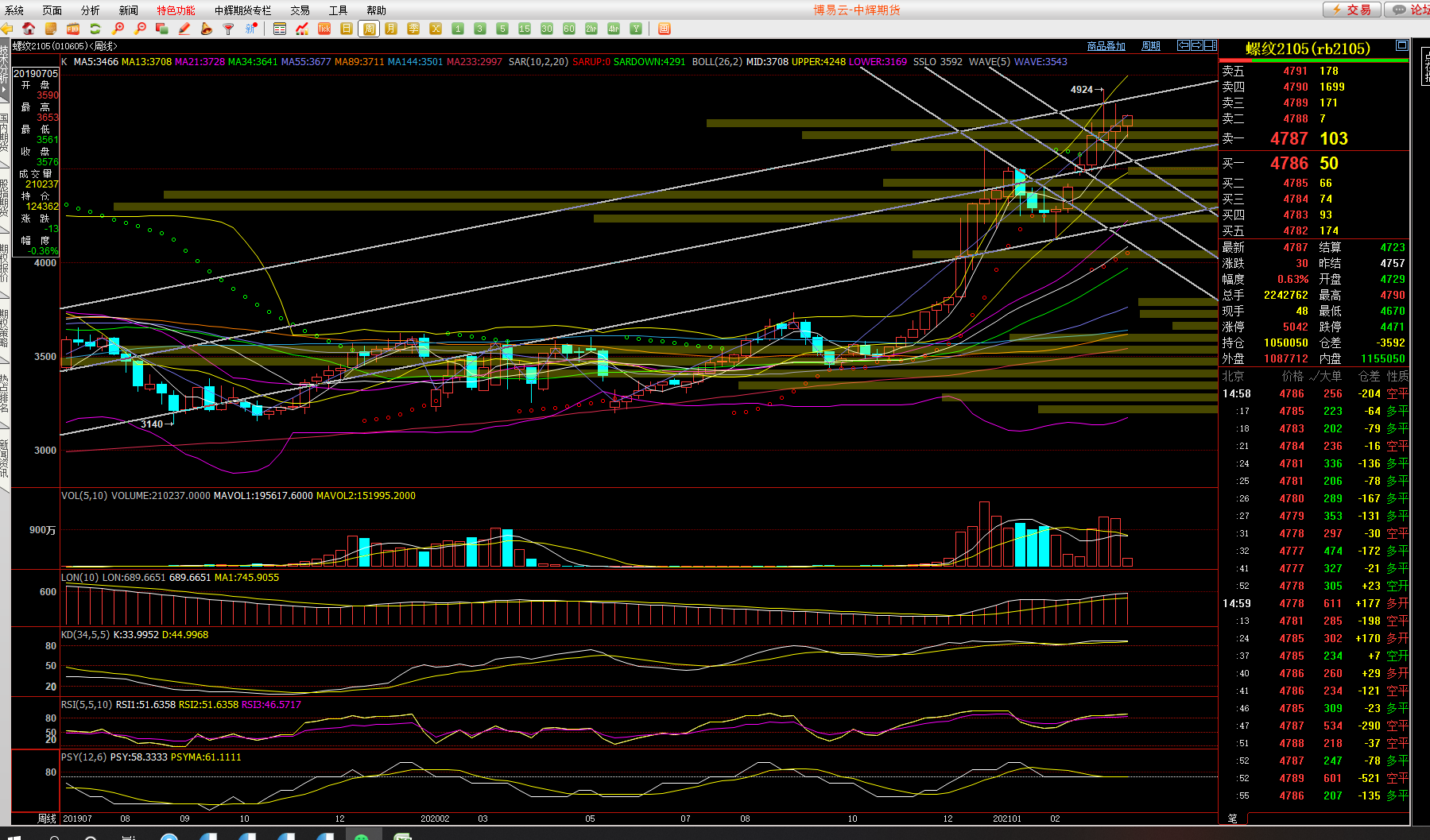Open the 特色功能 menu
This screenshot has width=1430, height=840.
coord(176,10)
